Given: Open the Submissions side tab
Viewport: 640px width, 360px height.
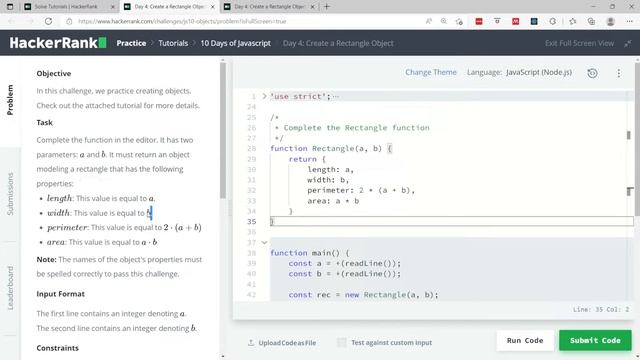Looking at the screenshot, I should (10, 194).
